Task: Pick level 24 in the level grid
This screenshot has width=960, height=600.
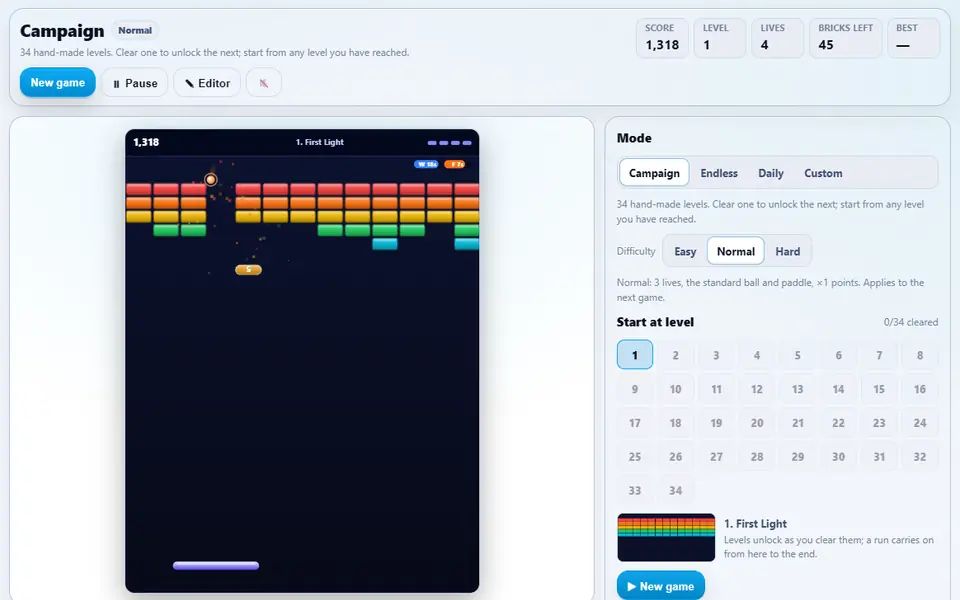Action: click(920, 422)
